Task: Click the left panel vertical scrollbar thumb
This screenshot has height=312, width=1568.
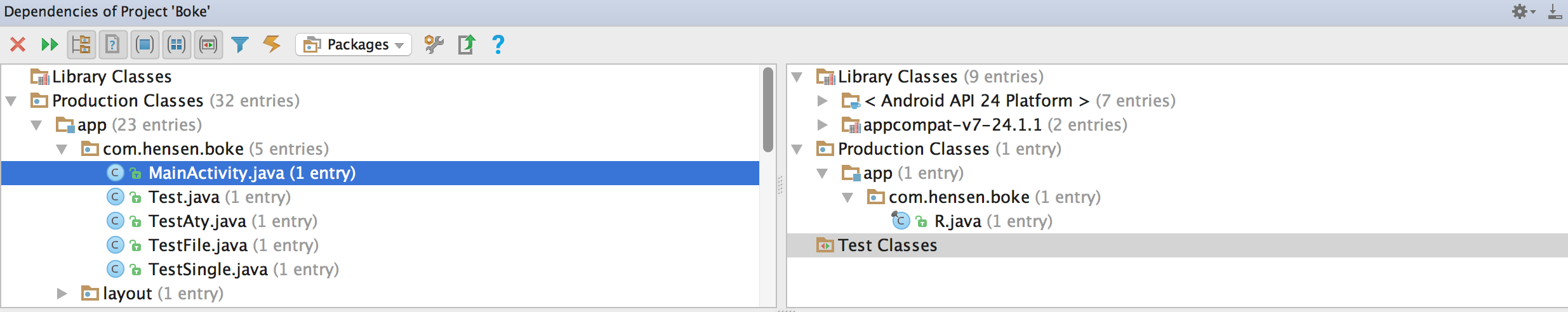Action: click(768, 109)
